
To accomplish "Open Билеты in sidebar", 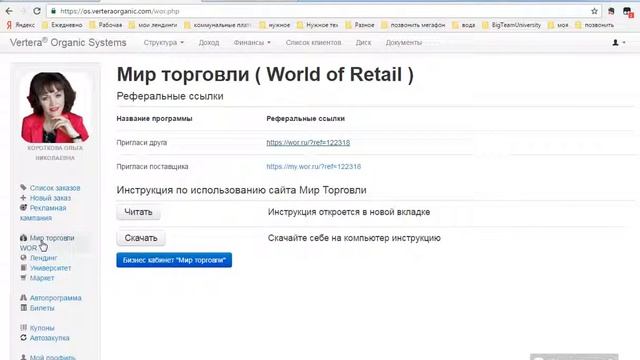I will (42, 308).
